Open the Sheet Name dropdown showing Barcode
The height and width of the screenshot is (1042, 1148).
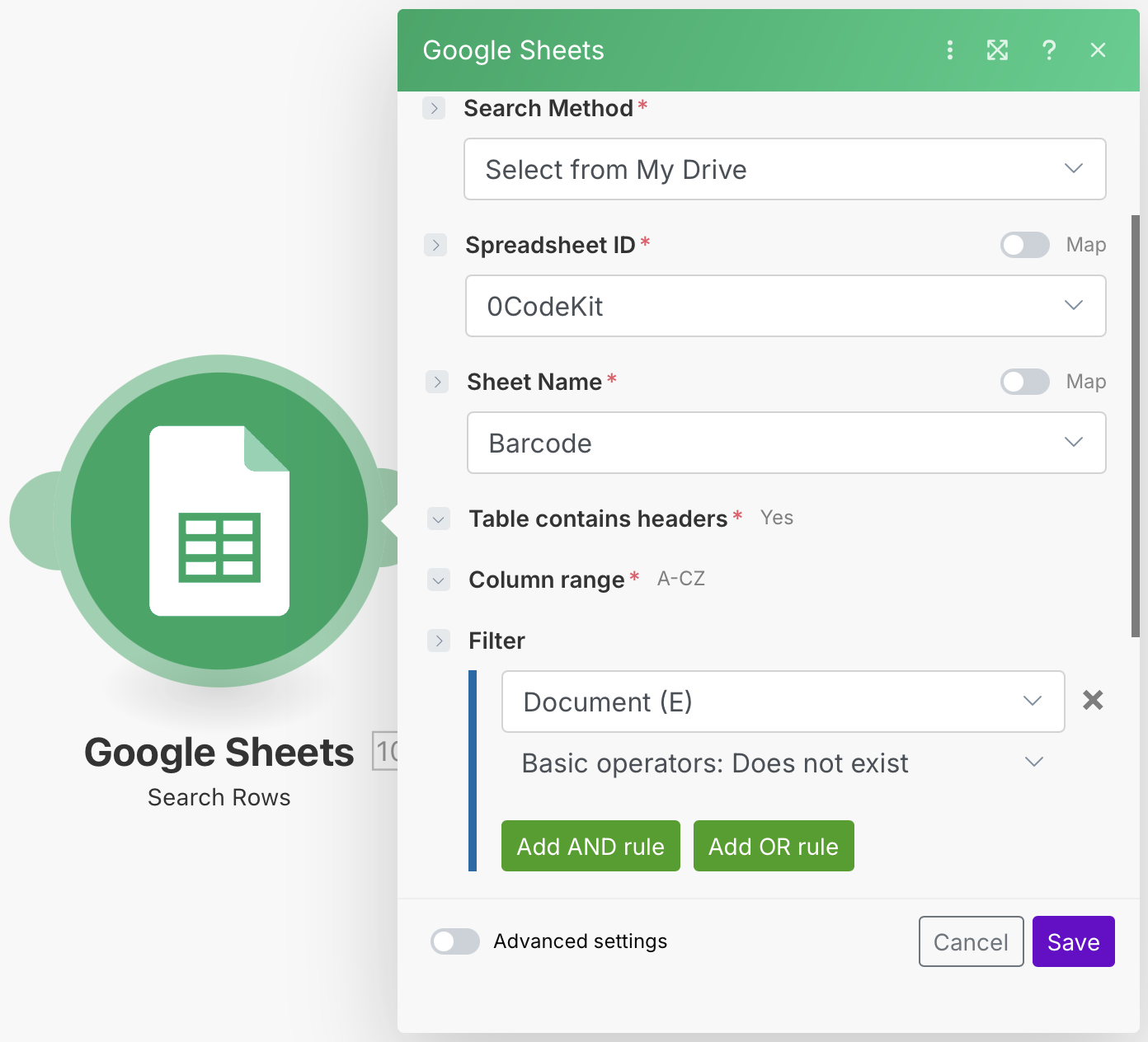coord(787,443)
